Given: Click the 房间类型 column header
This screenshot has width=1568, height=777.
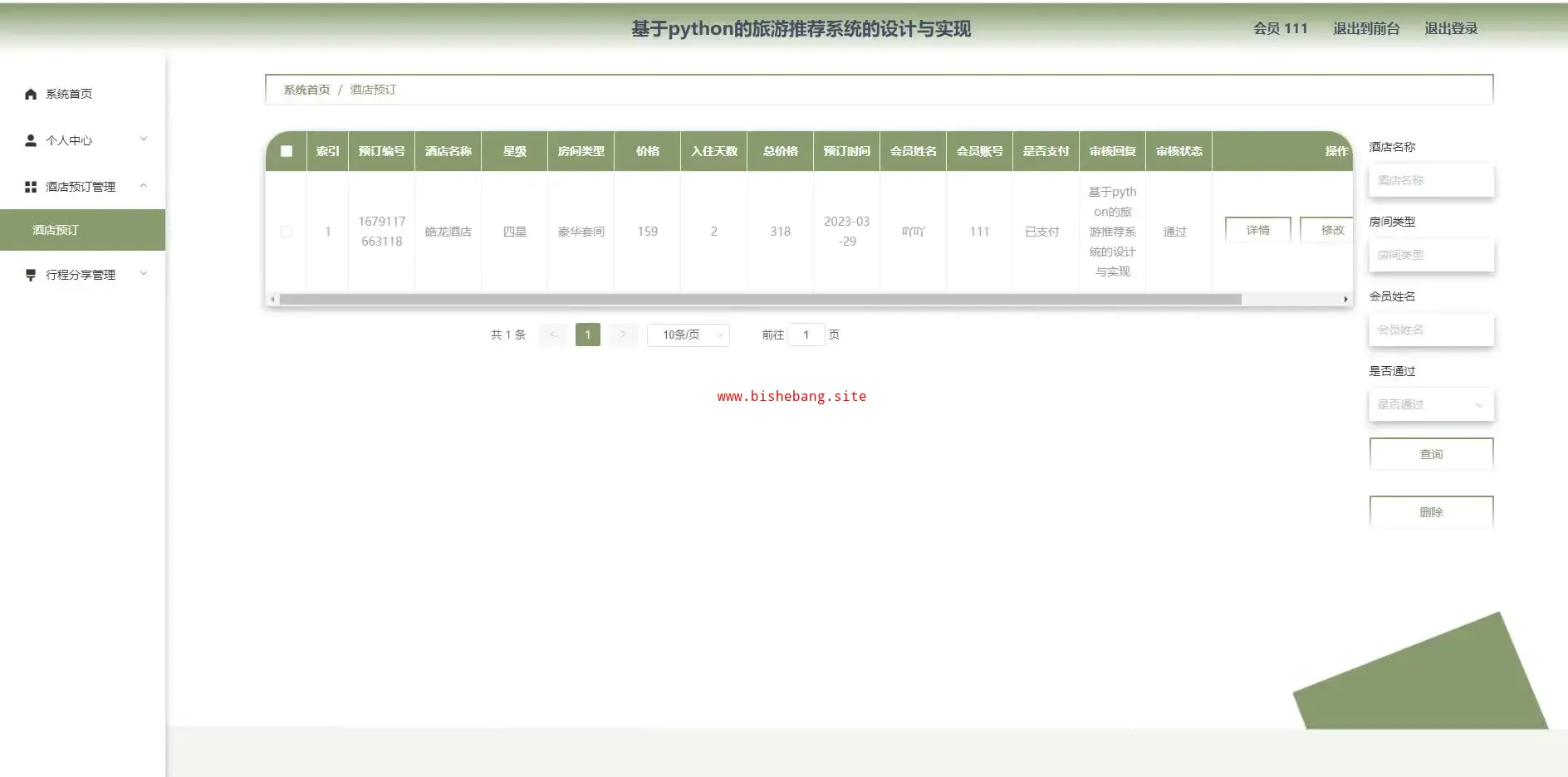Looking at the screenshot, I should coord(581,151).
